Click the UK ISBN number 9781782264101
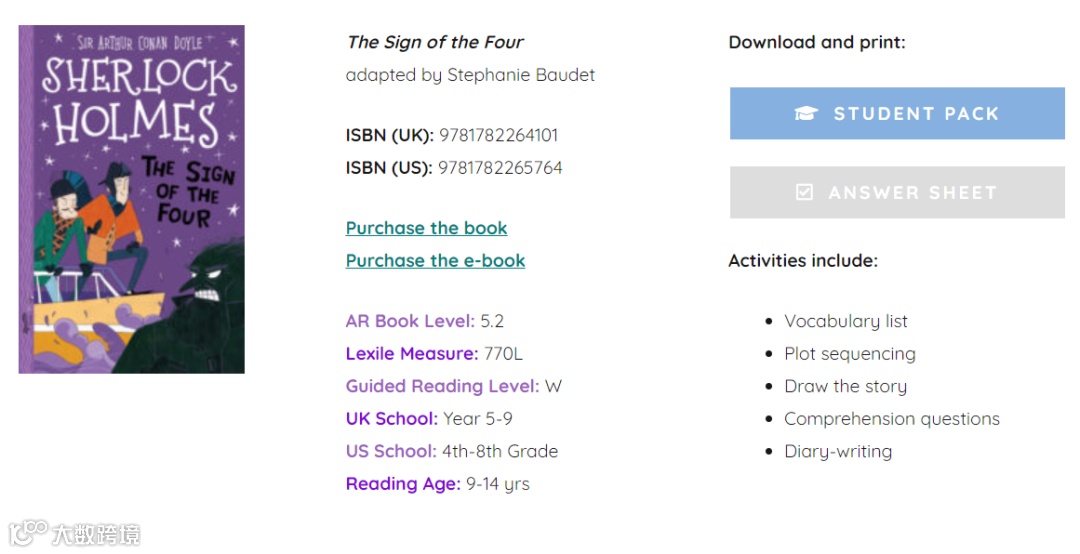This screenshot has height=554, width=1080. click(498, 135)
